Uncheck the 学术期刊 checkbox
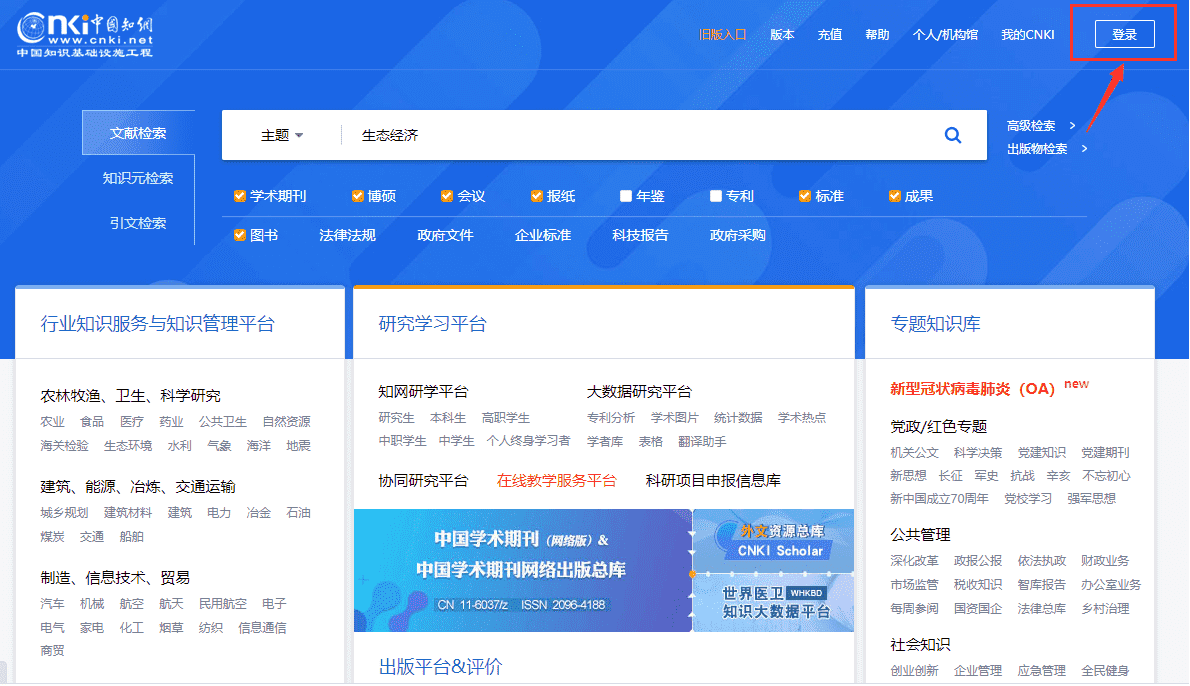 tap(240, 196)
